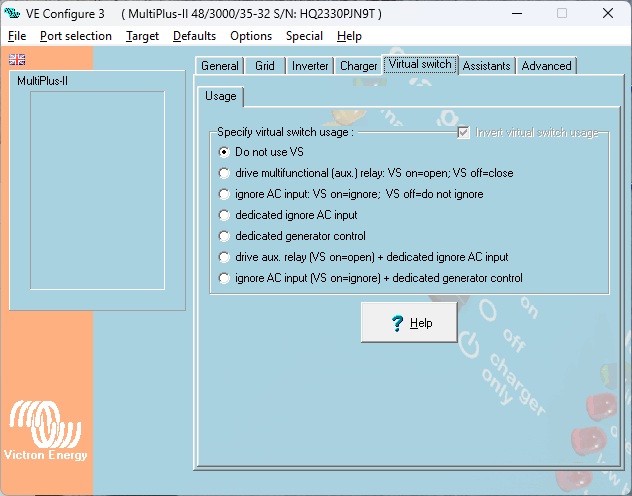Screen dimensions: 632x496
Task: Click the 'MultiPlus-II' label in left panel
Action: pos(42,81)
